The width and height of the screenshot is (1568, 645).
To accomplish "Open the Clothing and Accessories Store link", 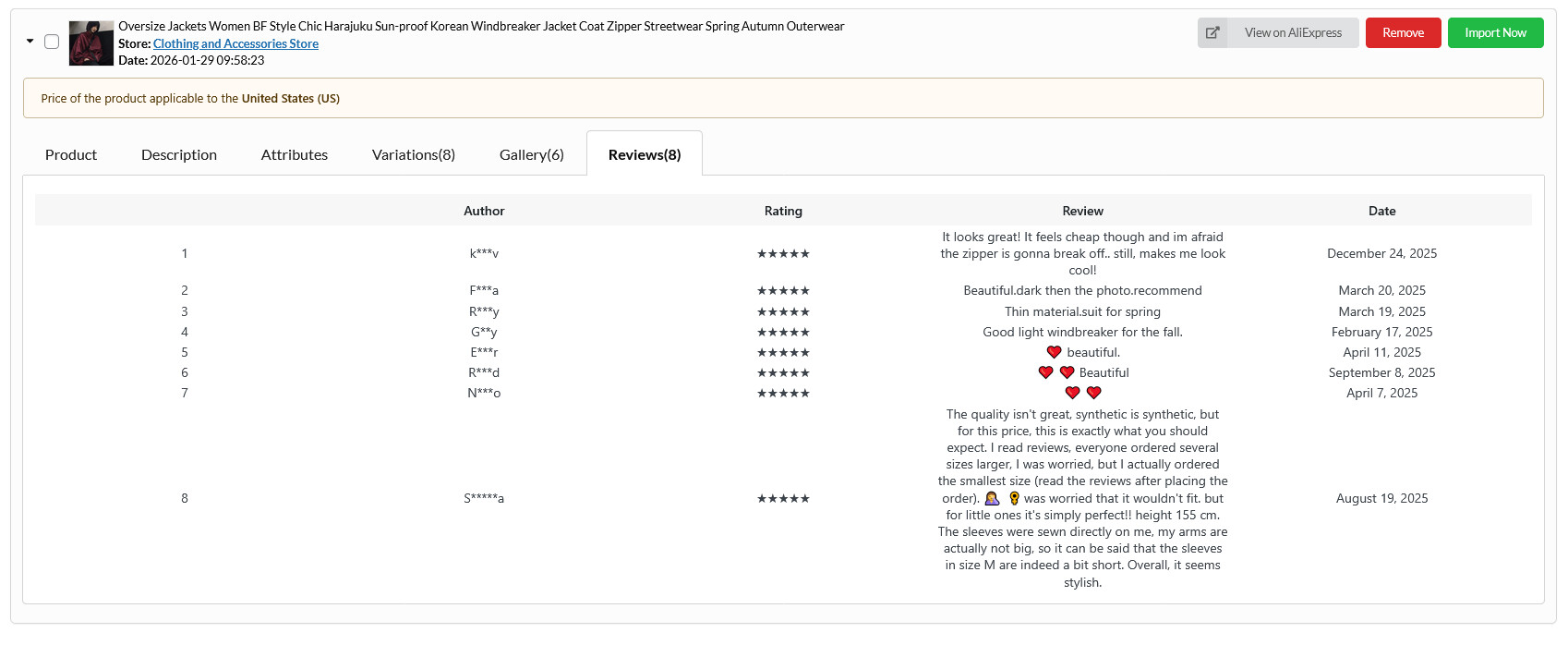I will click(x=235, y=43).
